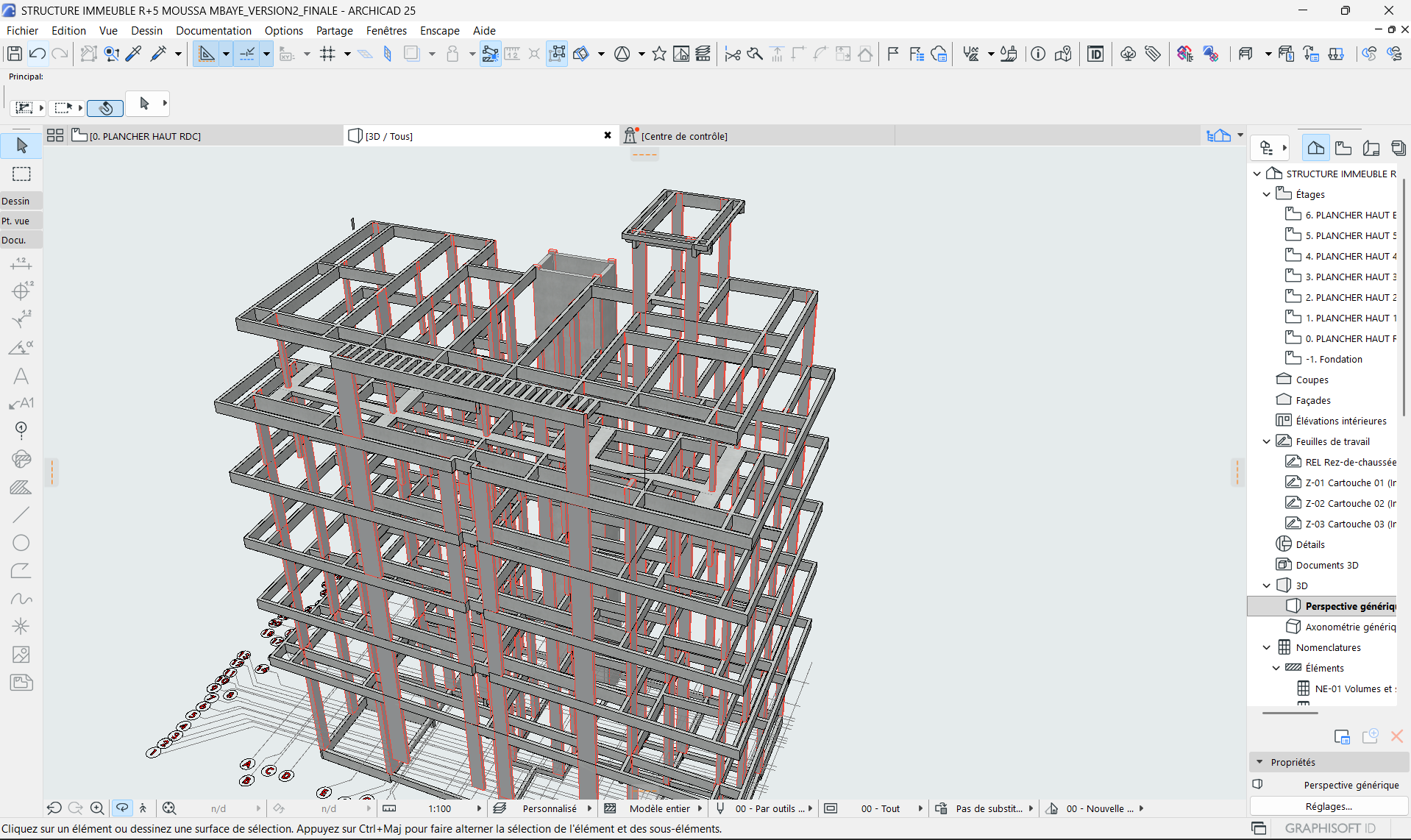
Task: Toggle the guide lines button in toolbar
Action: (x=207, y=54)
